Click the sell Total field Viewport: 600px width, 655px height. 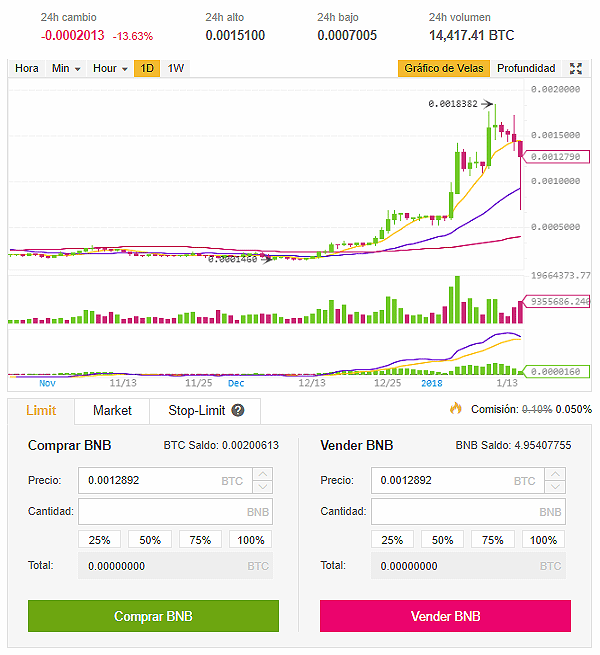(468, 566)
